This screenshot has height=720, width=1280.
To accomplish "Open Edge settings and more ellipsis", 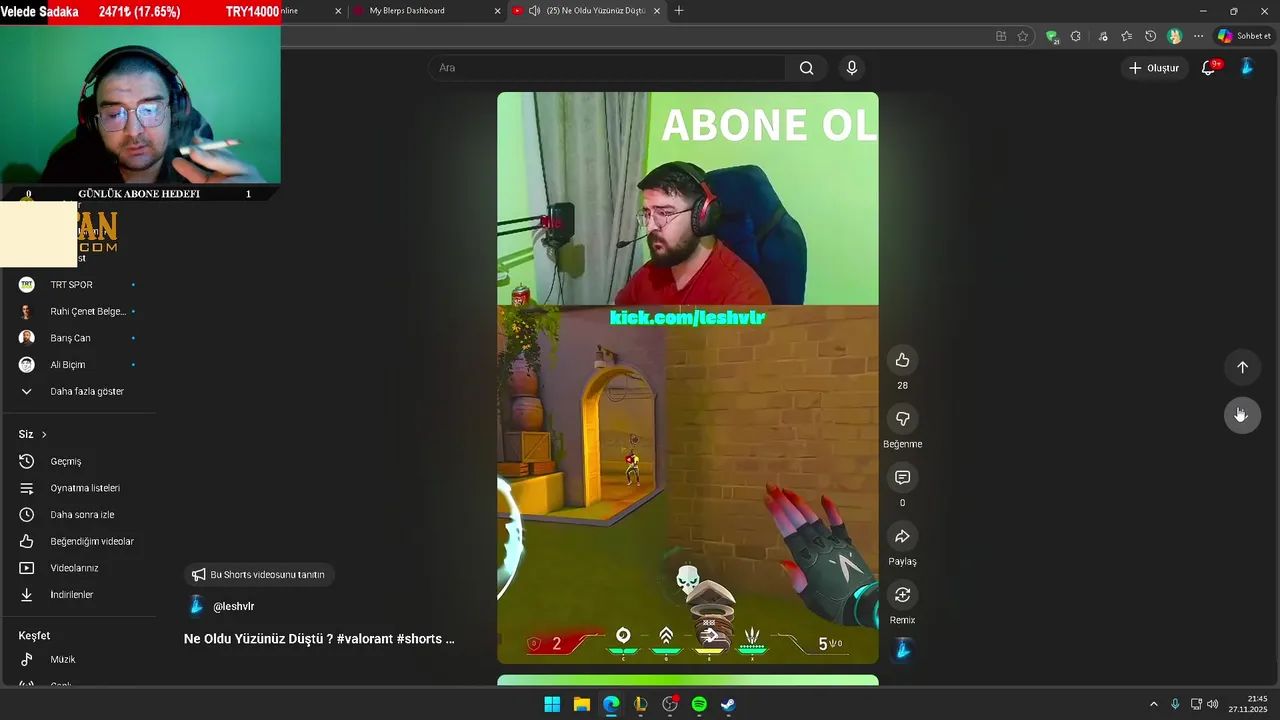I will coord(1198,36).
